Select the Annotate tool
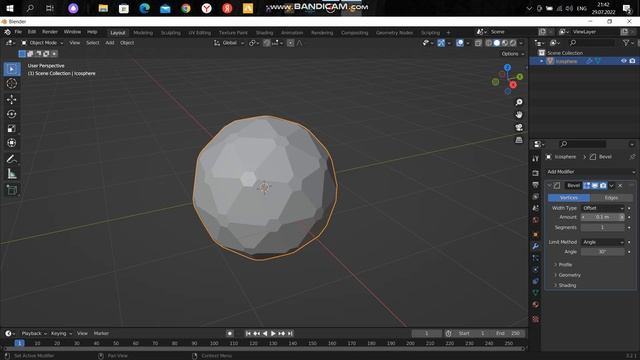This screenshot has width=640, height=360. click(x=12, y=159)
